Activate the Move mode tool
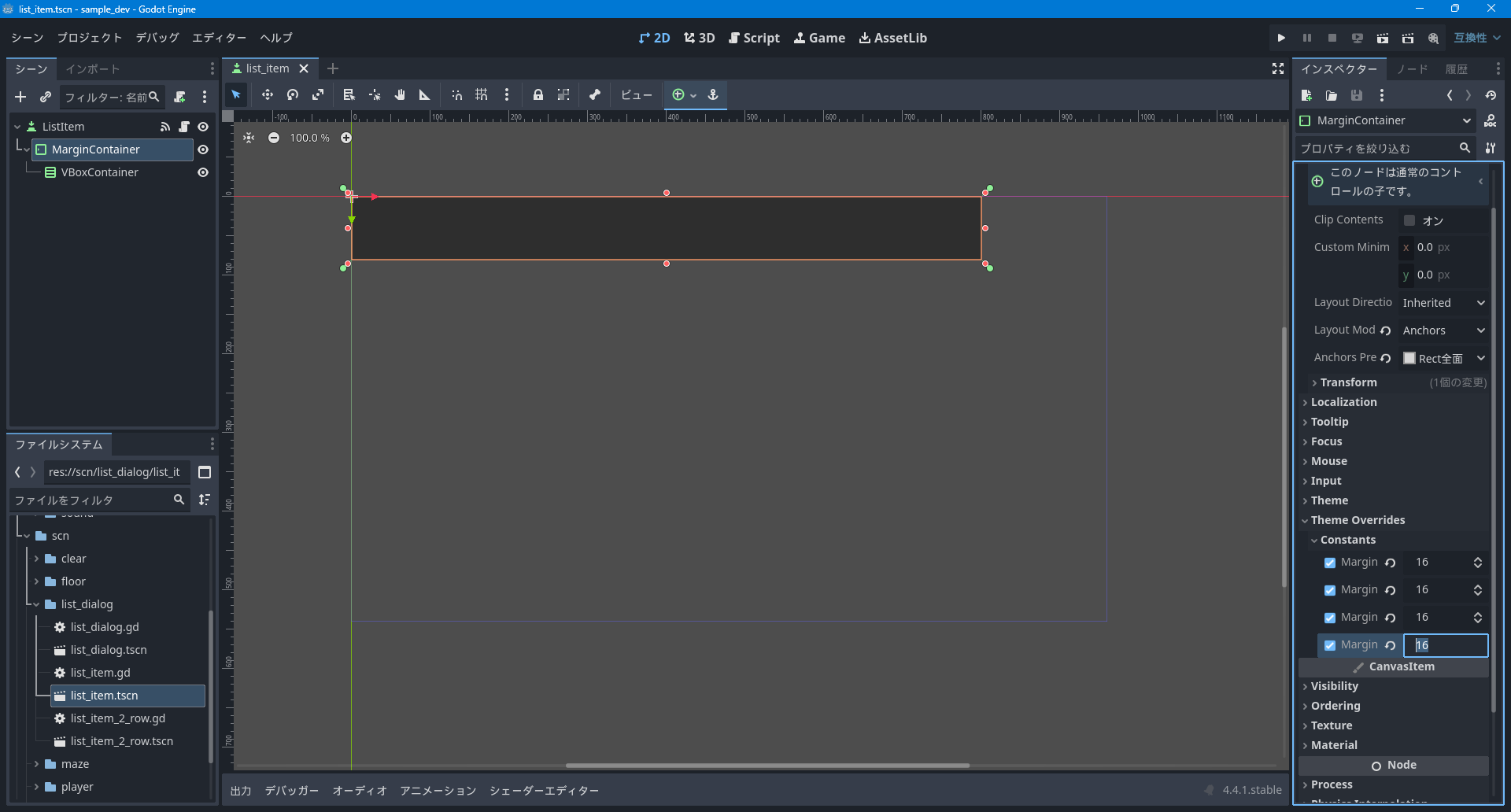The height and width of the screenshot is (812, 1511). [x=268, y=95]
